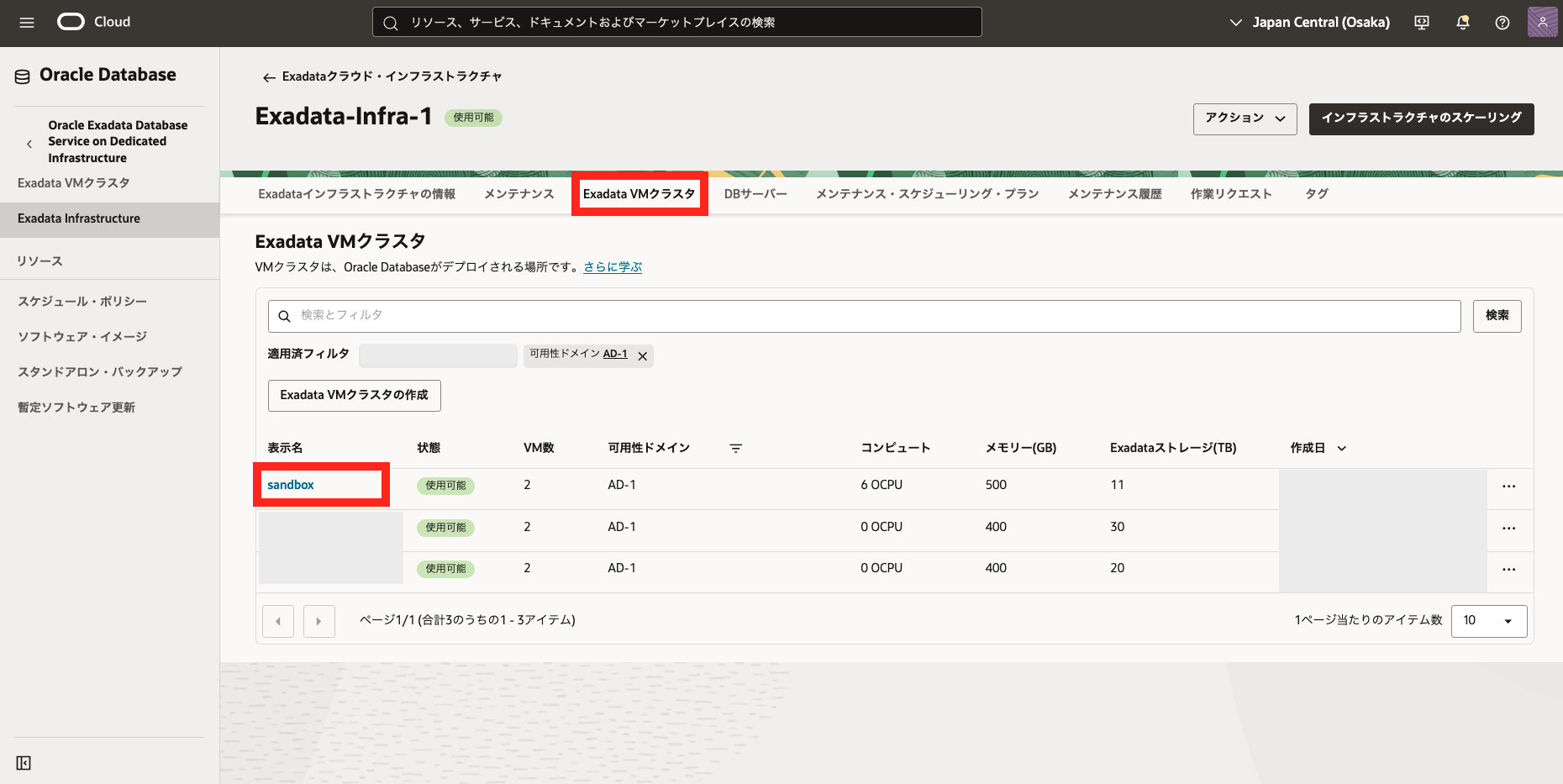This screenshot has height=784, width=1563.
Task: Click the filter icon beside 可用性ドメイン column
Action: coord(735,449)
